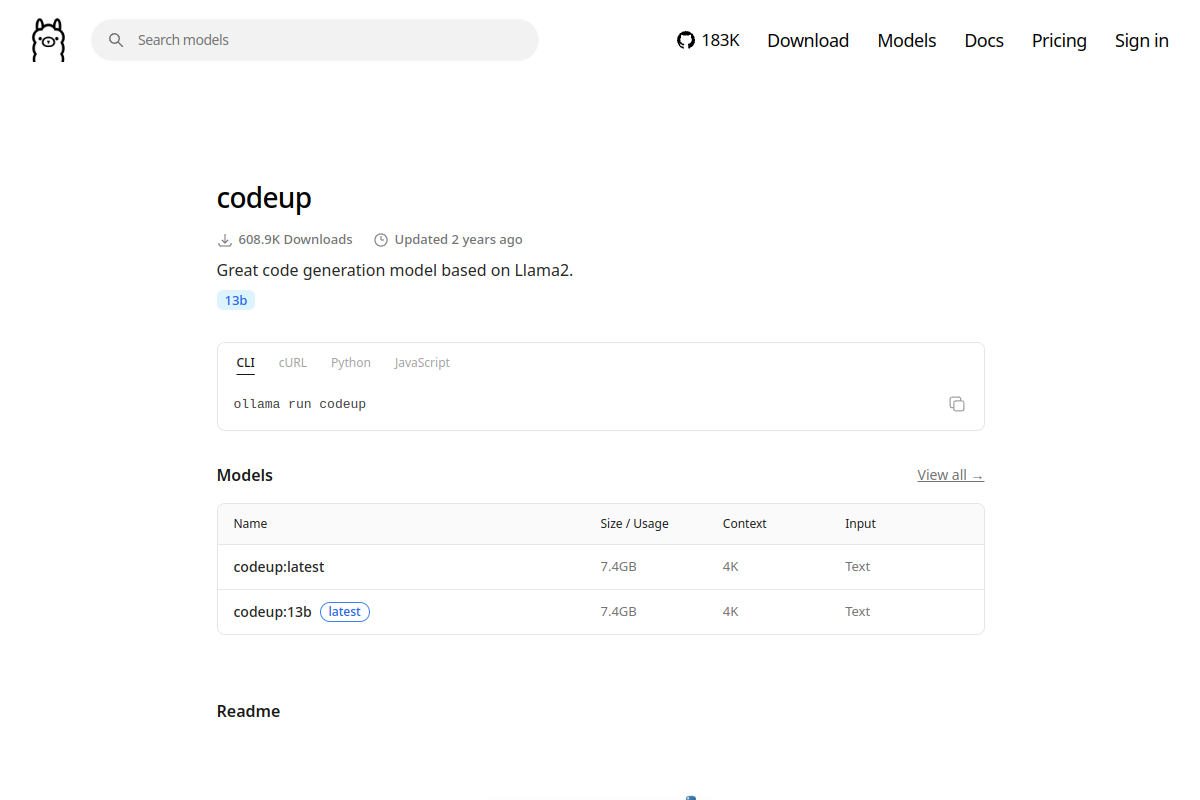Click 7.4GB in codeup:latest row
The image size is (1200, 800).
[618, 567]
